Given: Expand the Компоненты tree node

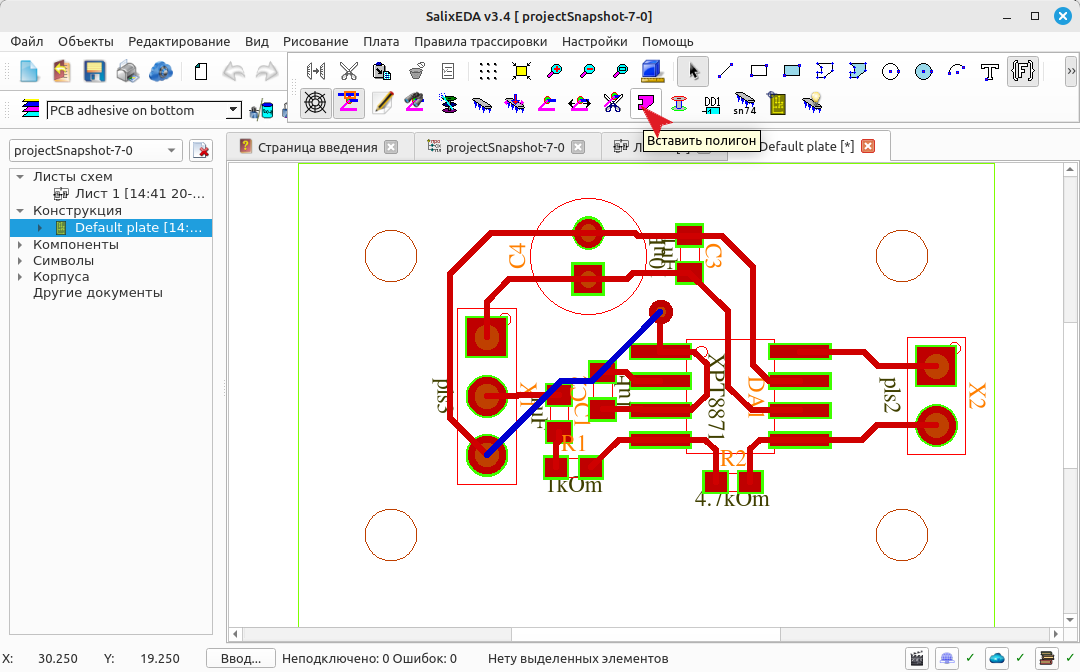Looking at the screenshot, I should (20, 244).
